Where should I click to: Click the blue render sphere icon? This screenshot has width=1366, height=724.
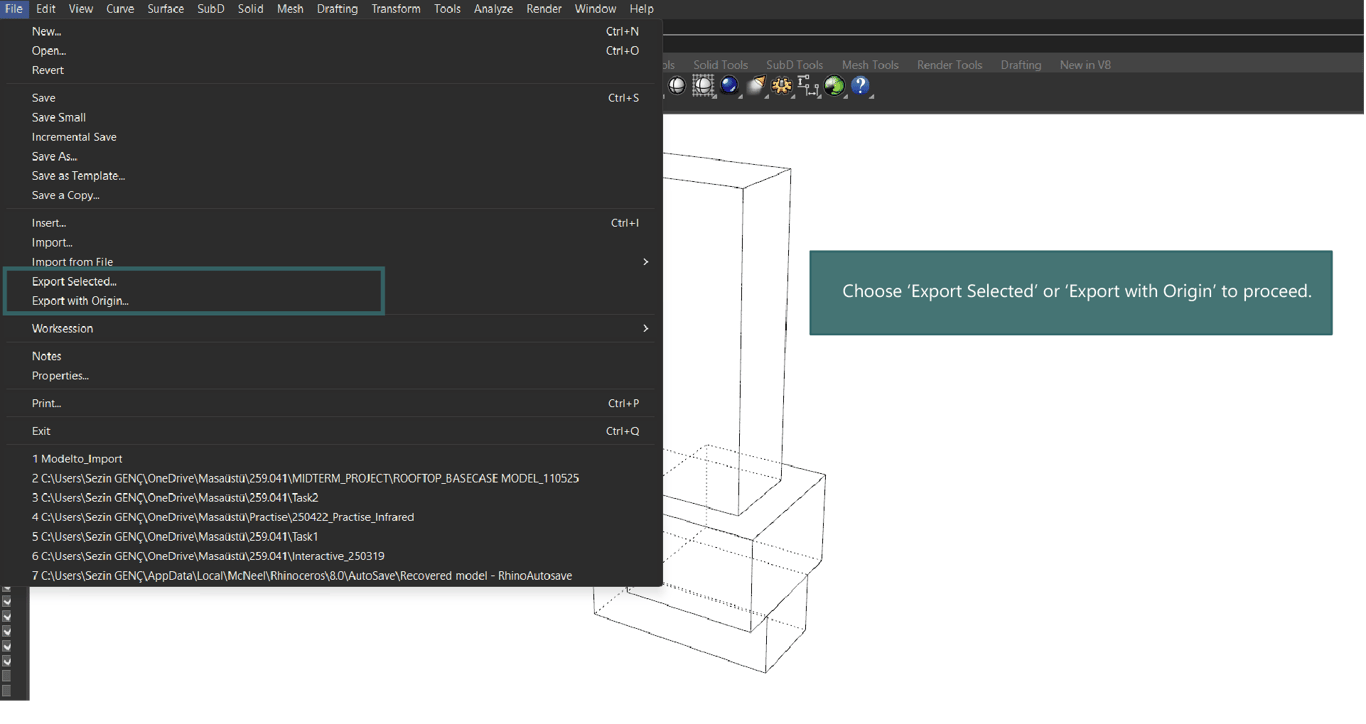(729, 86)
